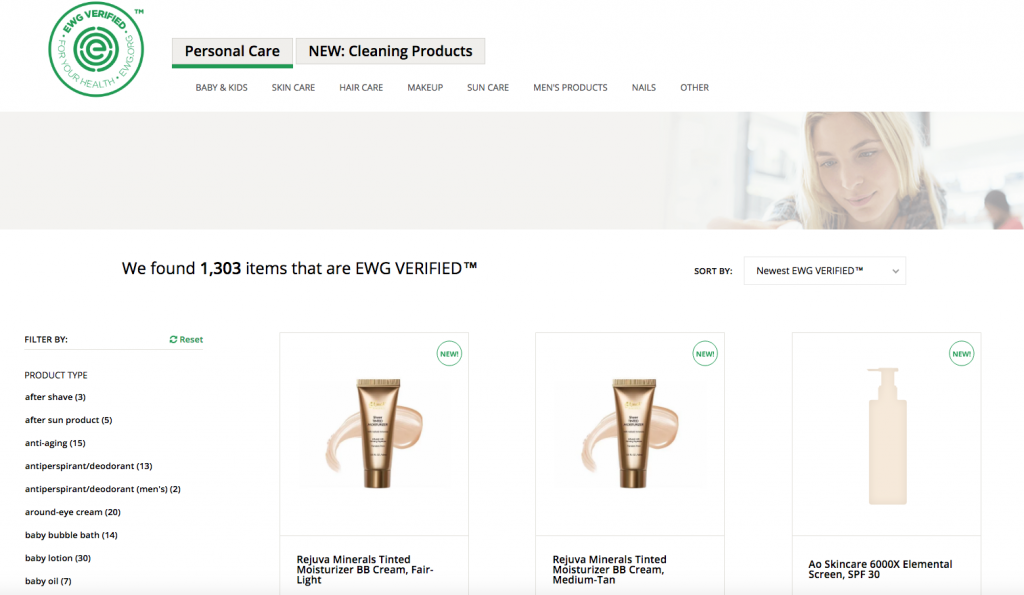The height and width of the screenshot is (595, 1024).
Task: Open Rejuva Minerals BB Cream Fair-Light title
Action: click(365, 570)
